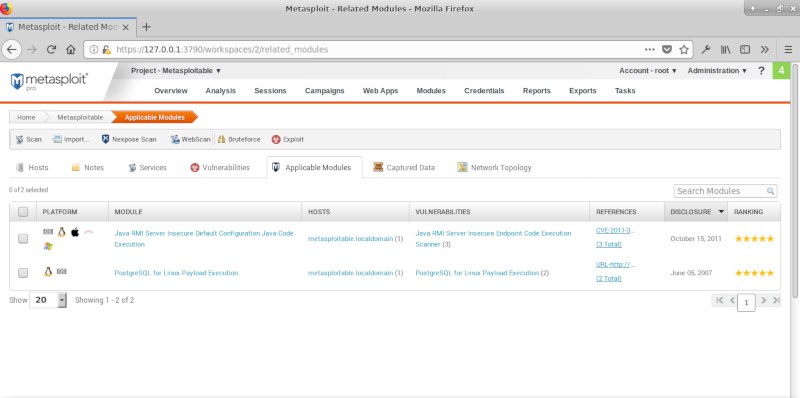Open the Tasks menu
Viewport: 800px width, 398px height.
pos(625,91)
